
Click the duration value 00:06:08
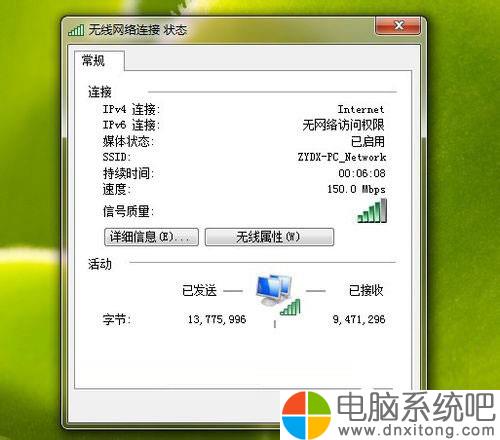(362, 173)
